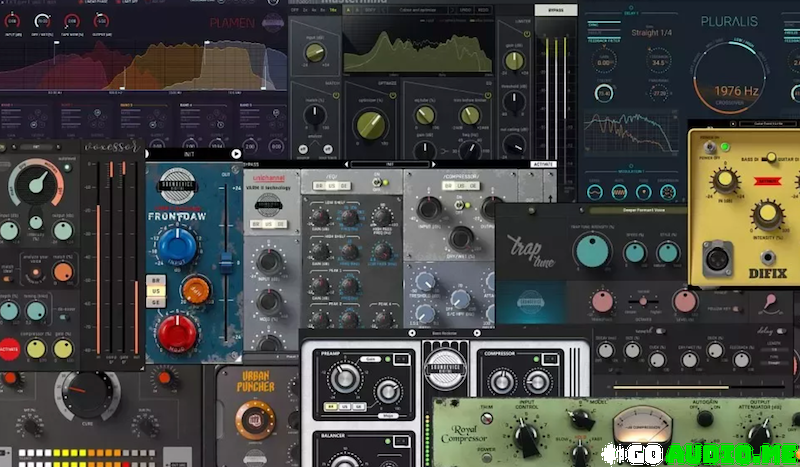Screen dimensions: 800x467
Task: Click the Traptune intensity large teal knob
Action: click(592, 251)
